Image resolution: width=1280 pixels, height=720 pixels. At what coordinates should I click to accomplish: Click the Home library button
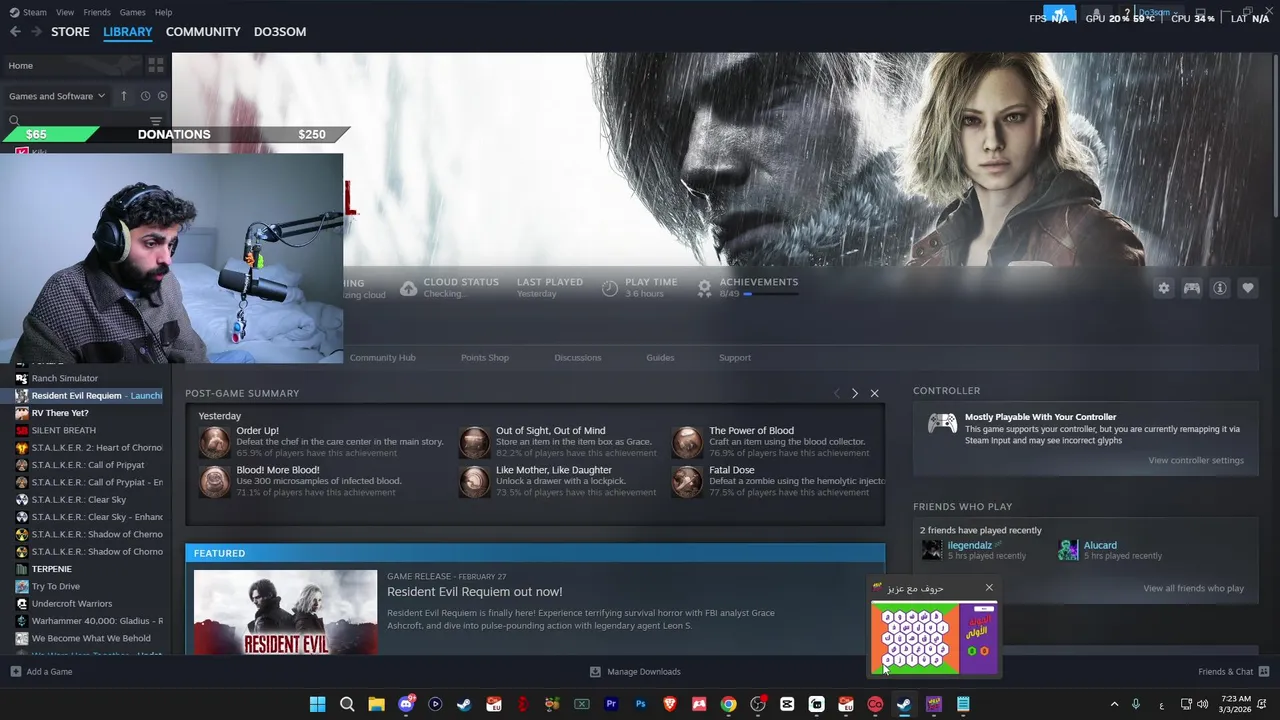click(71, 65)
